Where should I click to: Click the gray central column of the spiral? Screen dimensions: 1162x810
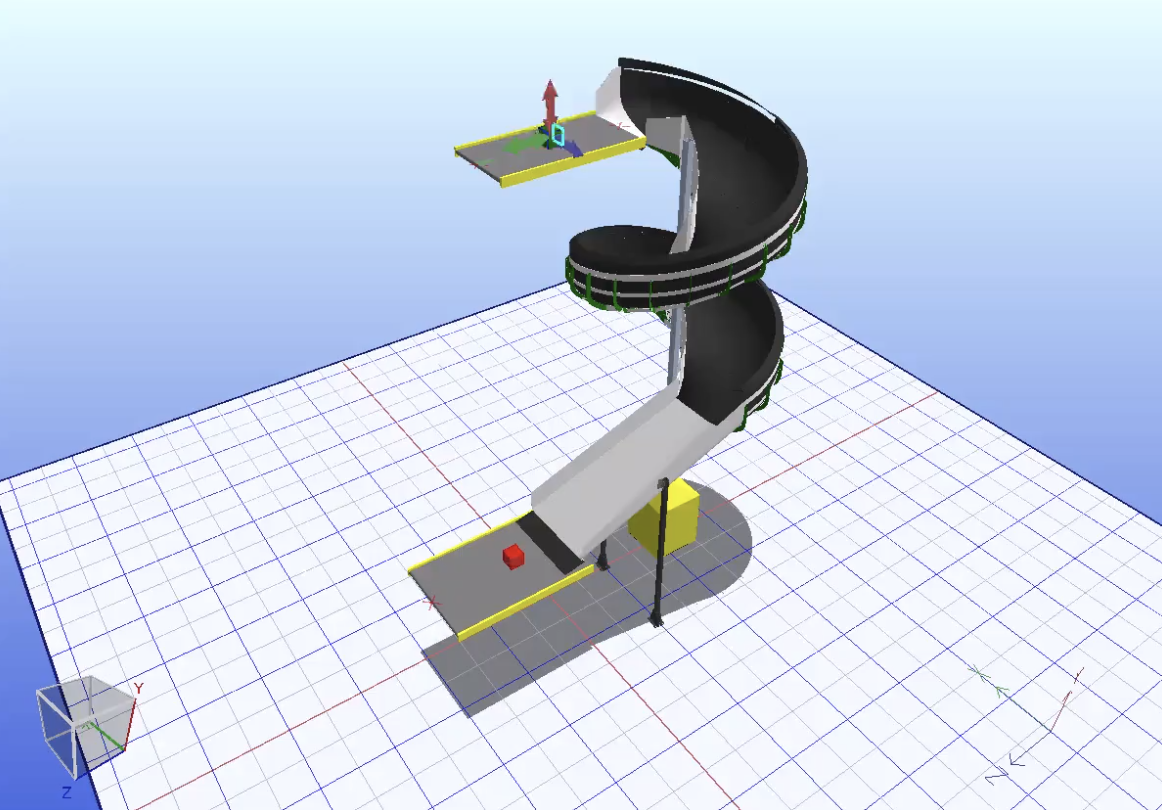coord(686,200)
